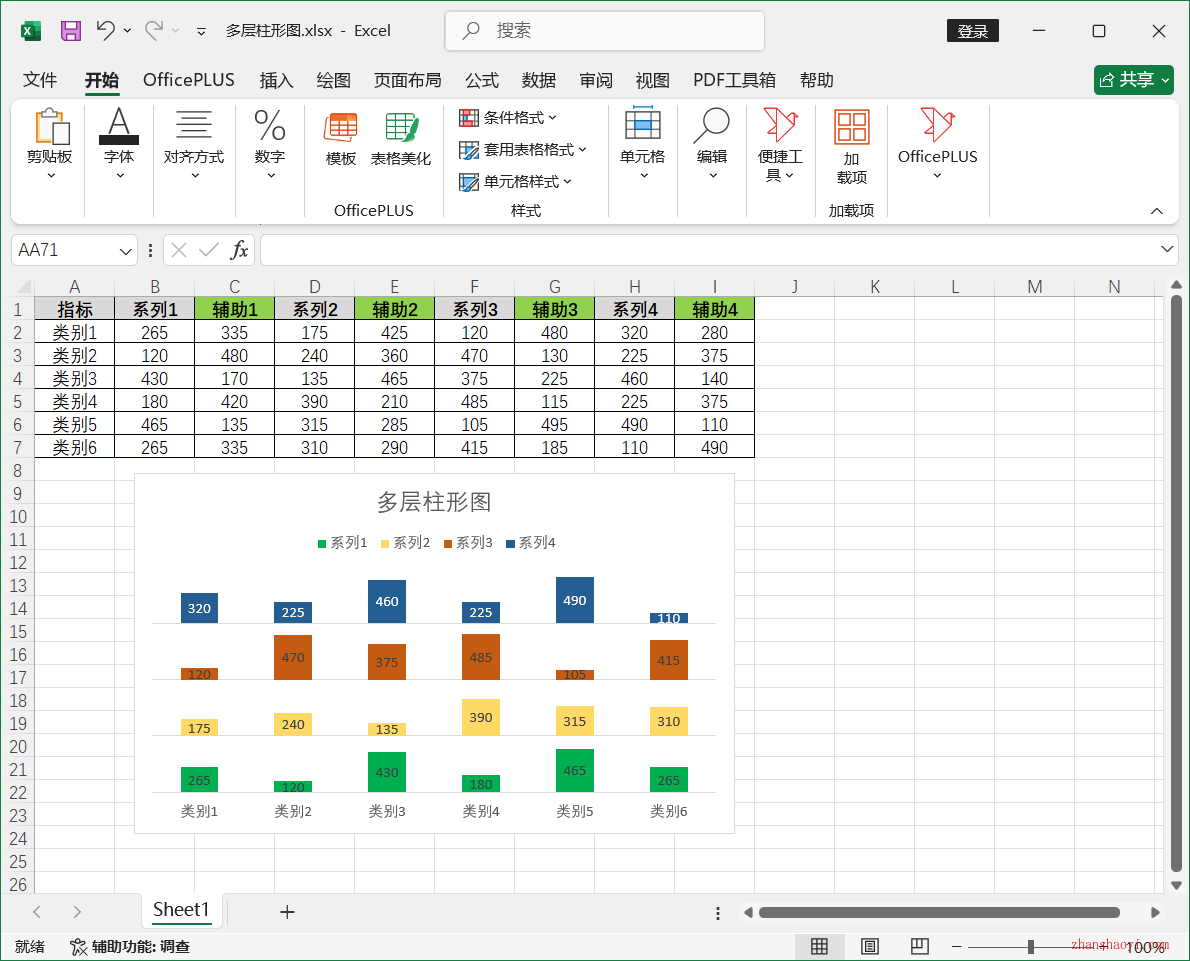This screenshot has height=961, width=1190.
Task: Click the search (搜索) input box
Action: click(605, 30)
